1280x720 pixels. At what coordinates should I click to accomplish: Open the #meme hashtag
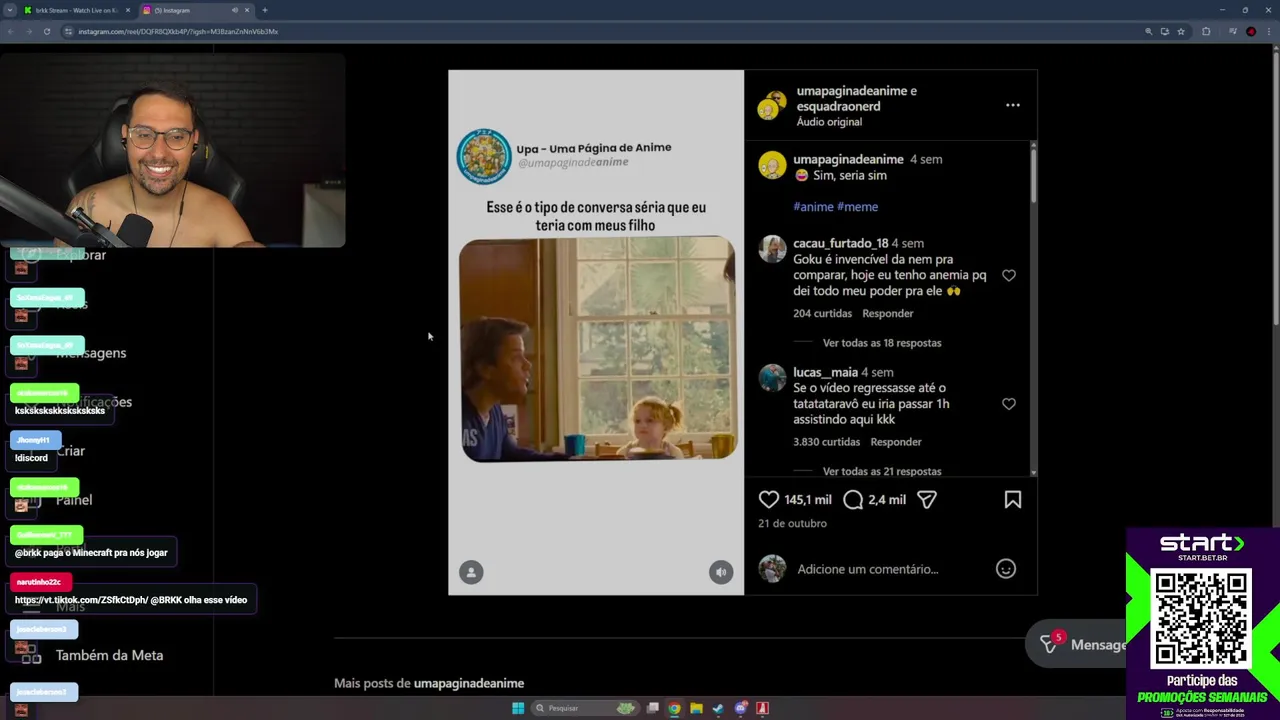click(x=857, y=207)
